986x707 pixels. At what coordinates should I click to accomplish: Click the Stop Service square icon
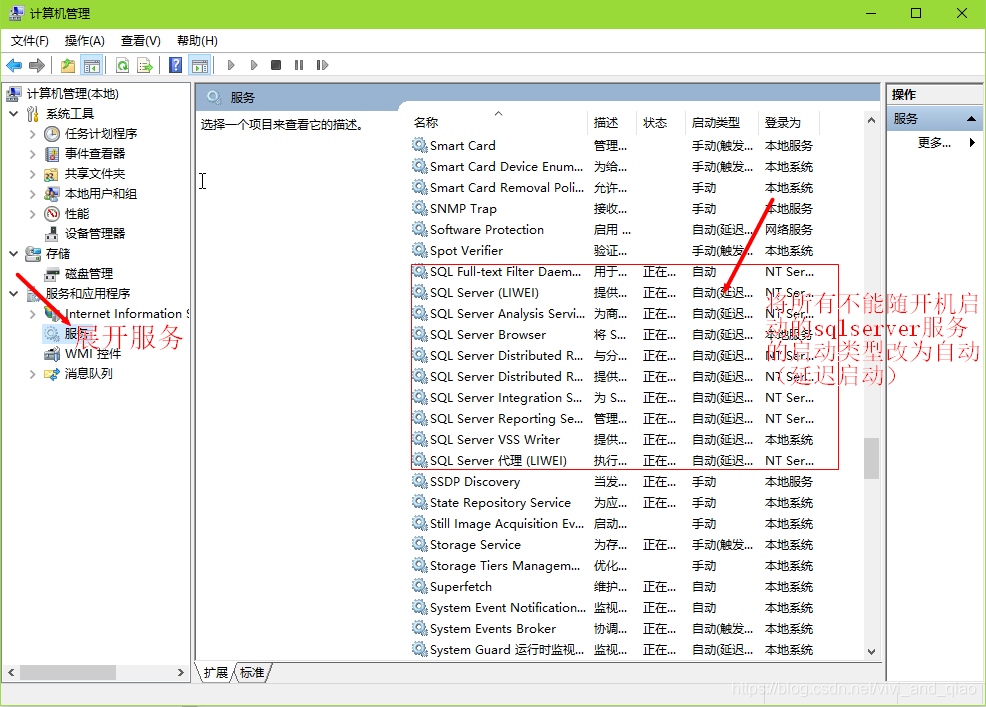point(277,65)
